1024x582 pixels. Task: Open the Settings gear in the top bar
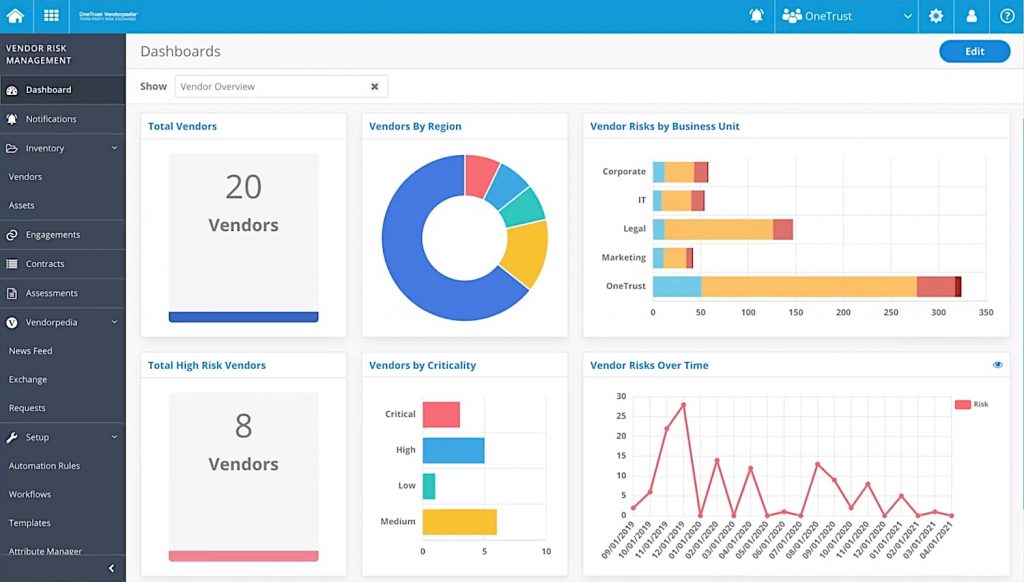click(x=936, y=16)
